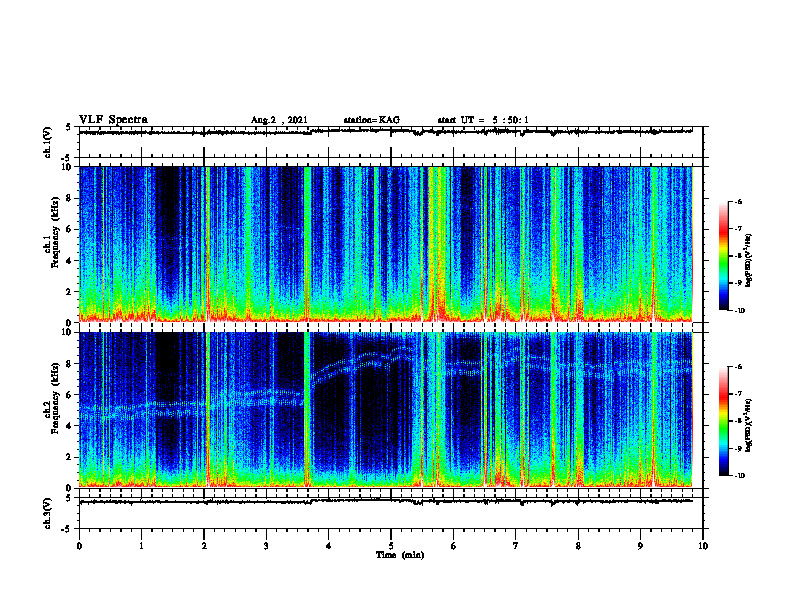
Task: Click the "-10" tick on ch.1 colorbar
Action: click(x=739, y=310)
